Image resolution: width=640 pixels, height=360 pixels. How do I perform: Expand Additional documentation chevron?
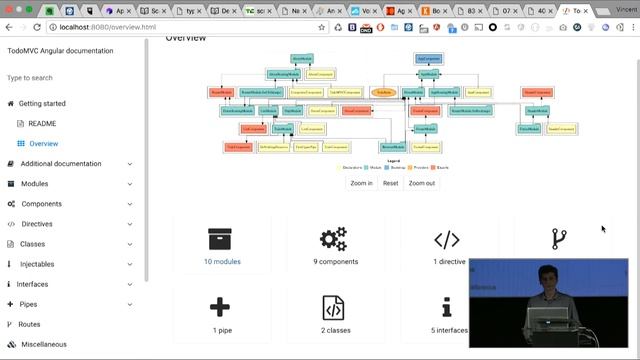coord(130,164)
